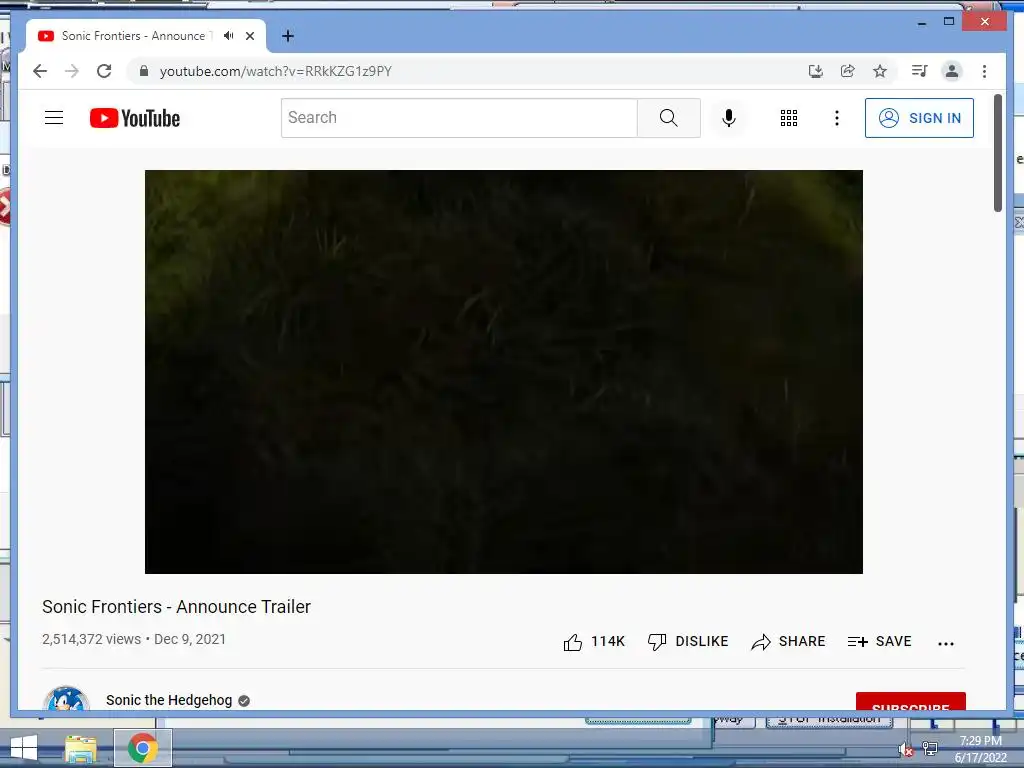This screenshot has width=1024, height=768.
Task: Open the SHARE option for the video
Action: point(788,642)
